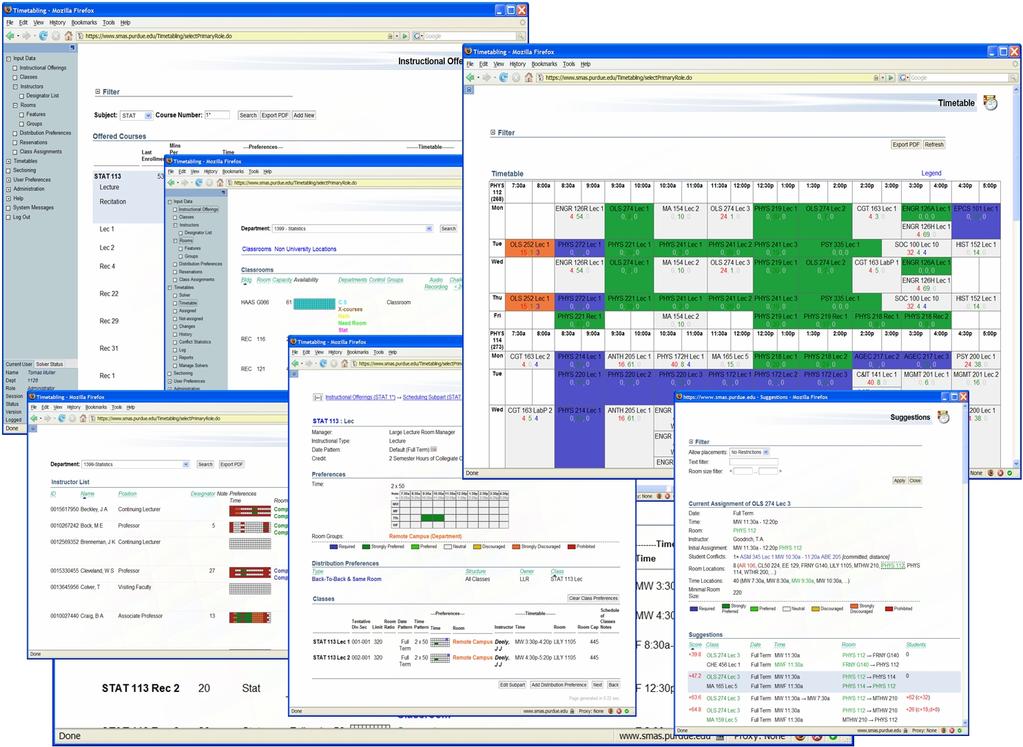
Task: Click Clear Class Preferences button
Action: (x=593, y=598)
